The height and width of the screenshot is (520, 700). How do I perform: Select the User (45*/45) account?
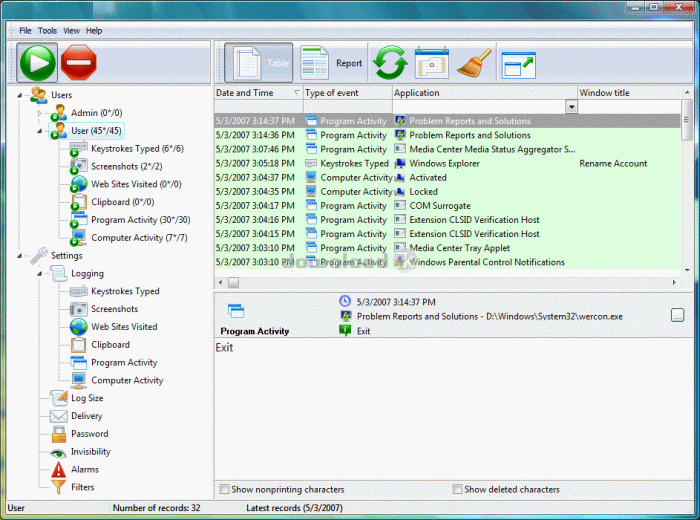point(96,131)
